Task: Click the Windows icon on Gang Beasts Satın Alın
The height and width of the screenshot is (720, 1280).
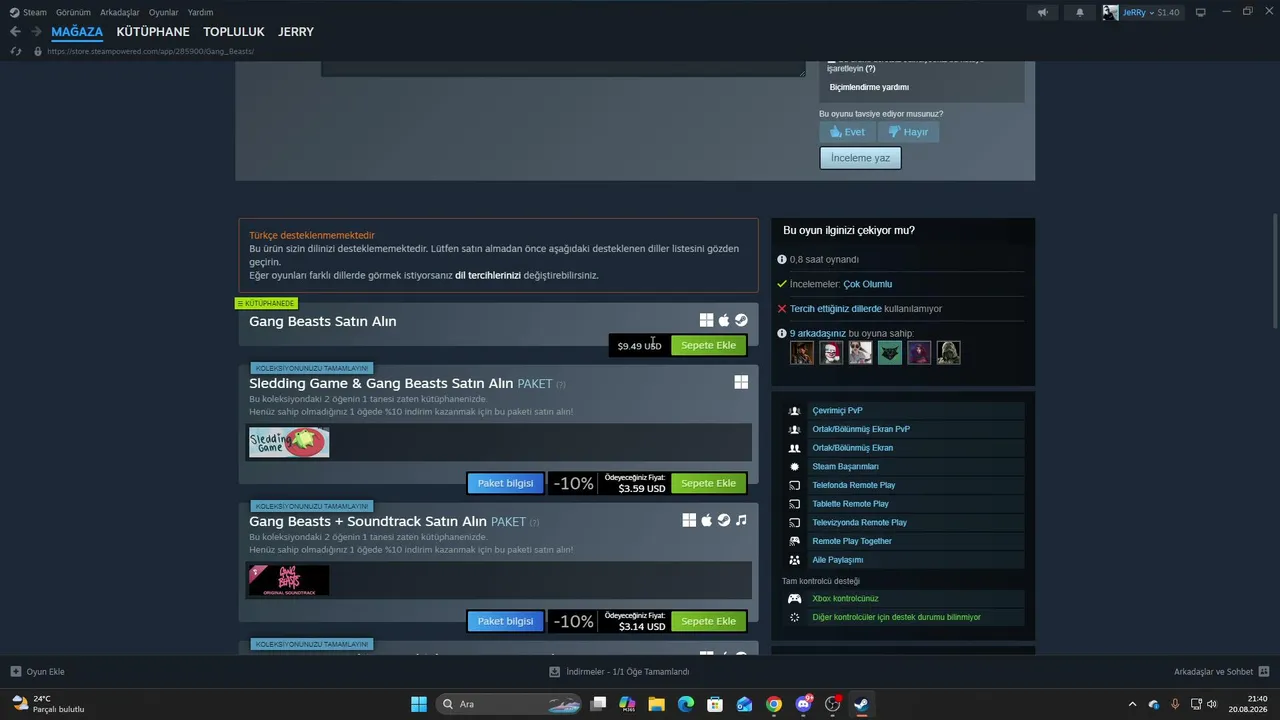Action: pos(706,321)
